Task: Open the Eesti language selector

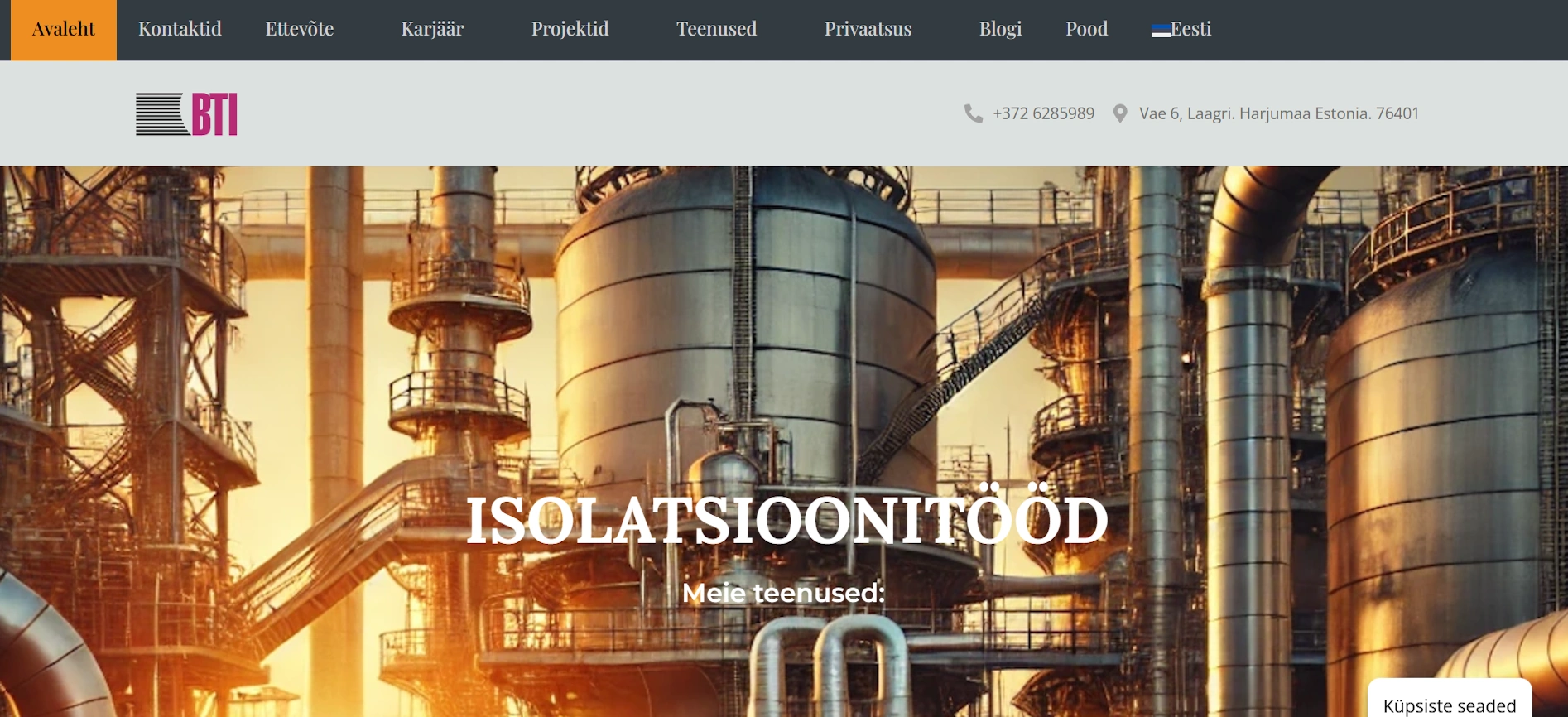Action: point(1181,30)
